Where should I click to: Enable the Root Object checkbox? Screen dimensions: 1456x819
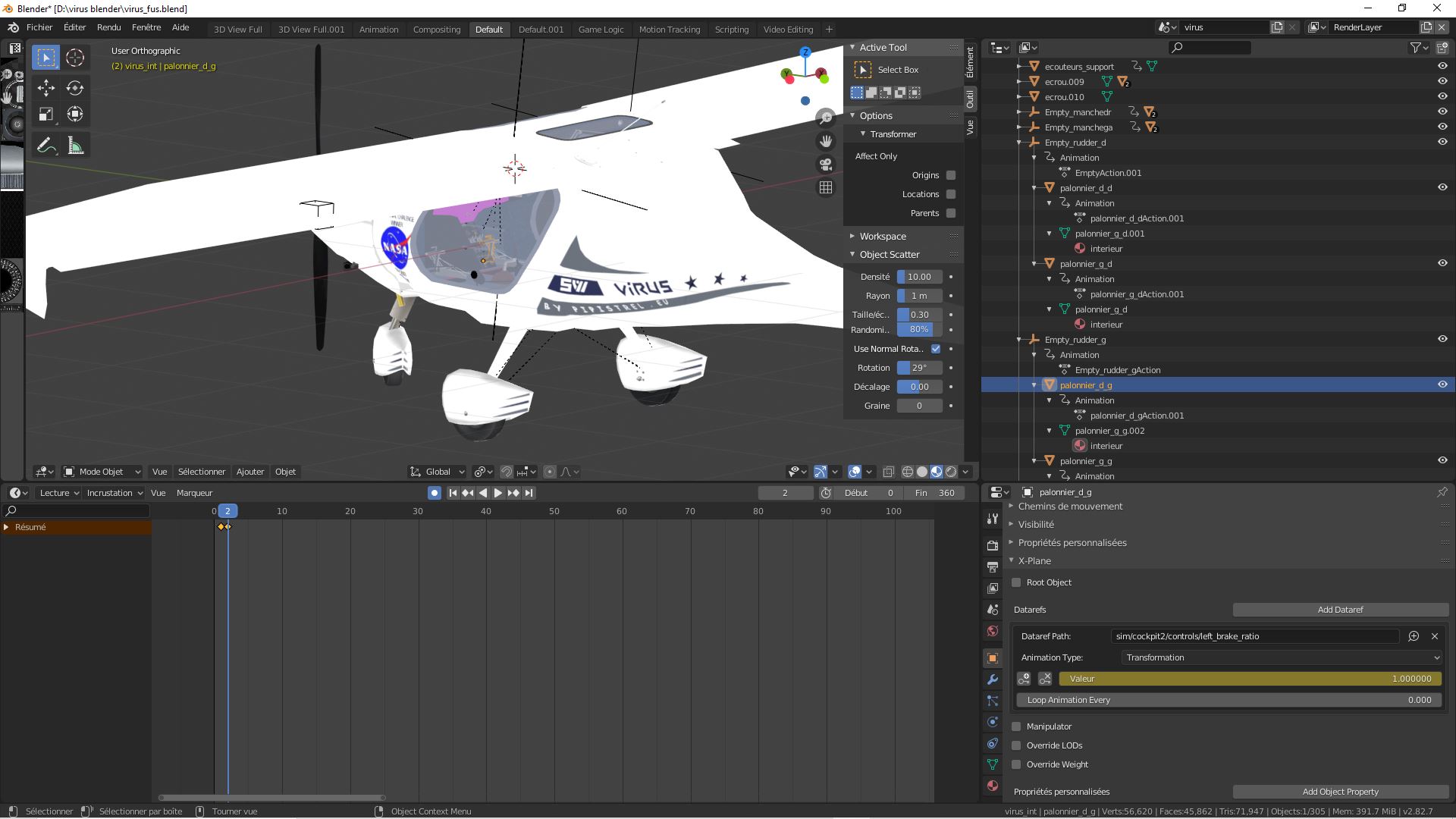click(x=1016, y=582)
